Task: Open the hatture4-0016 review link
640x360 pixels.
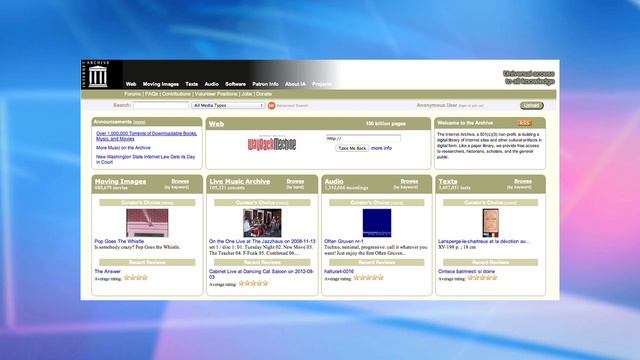Action: coord(339,271)
